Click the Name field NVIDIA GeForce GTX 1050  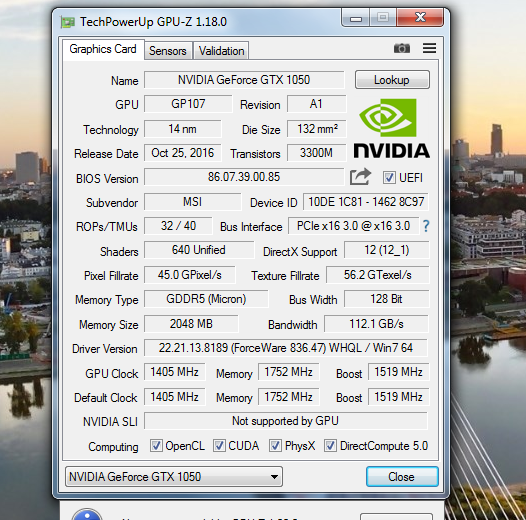pos(244,80)
